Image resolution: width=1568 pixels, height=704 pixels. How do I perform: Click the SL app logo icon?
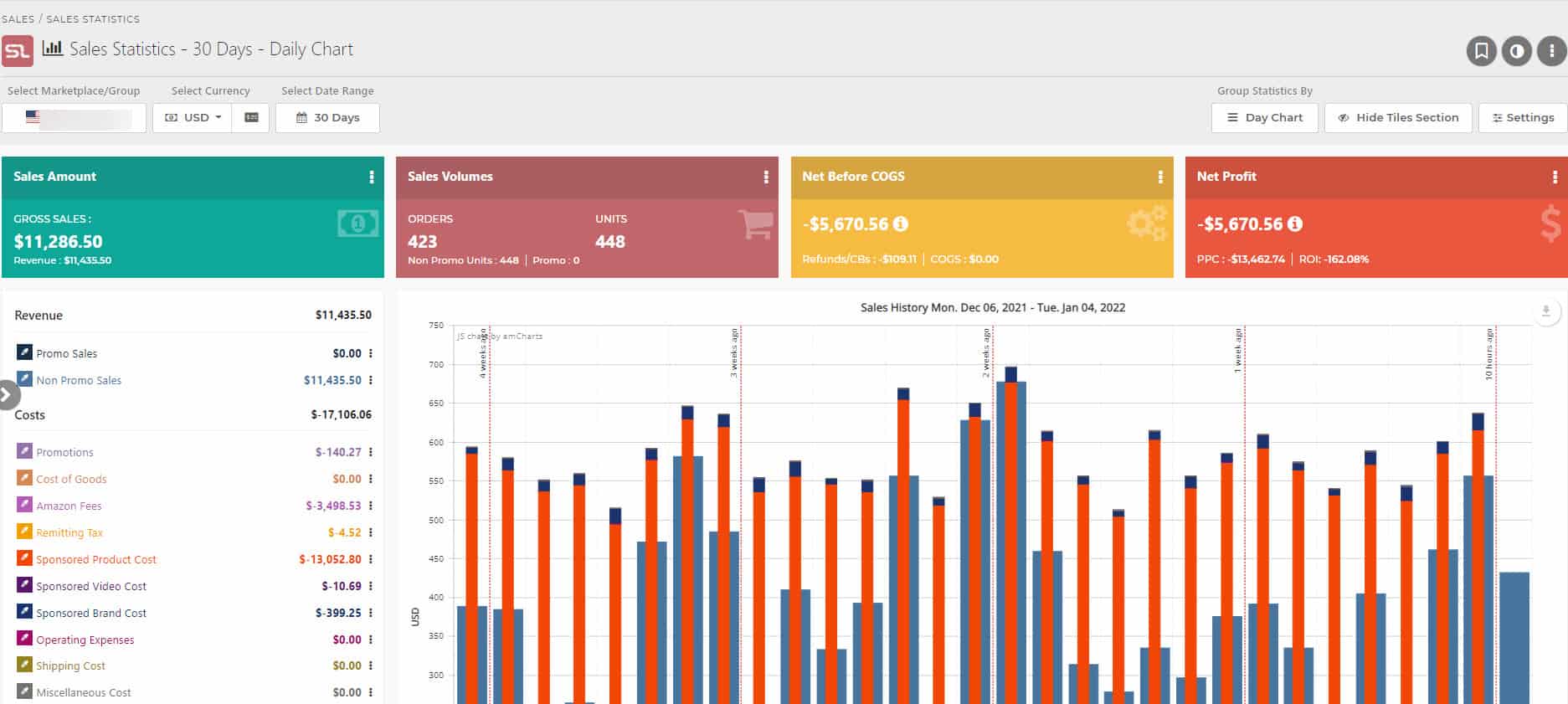point(18,50)
